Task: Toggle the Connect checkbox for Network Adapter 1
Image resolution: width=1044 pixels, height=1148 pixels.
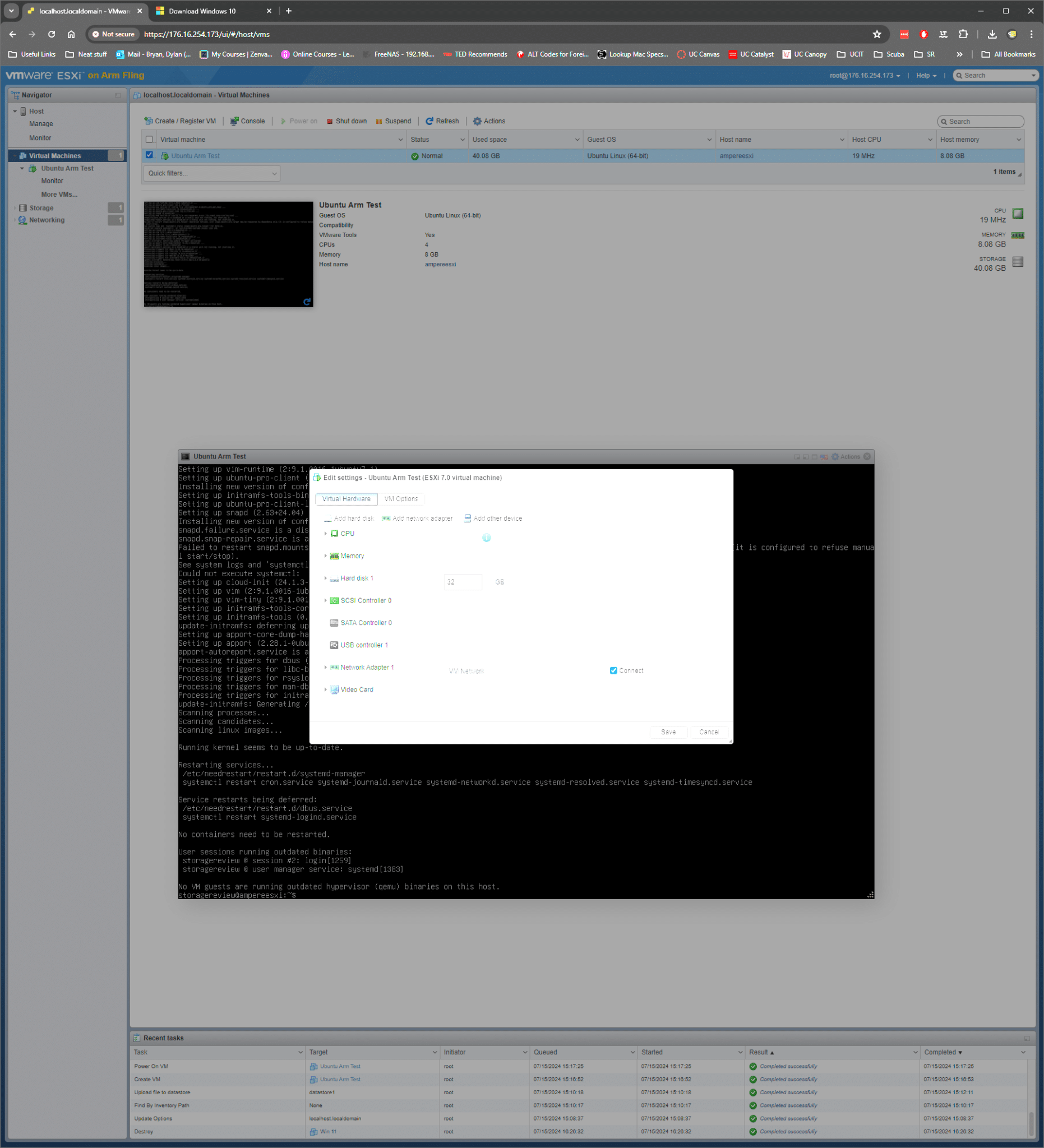Action: coord(613,671)
